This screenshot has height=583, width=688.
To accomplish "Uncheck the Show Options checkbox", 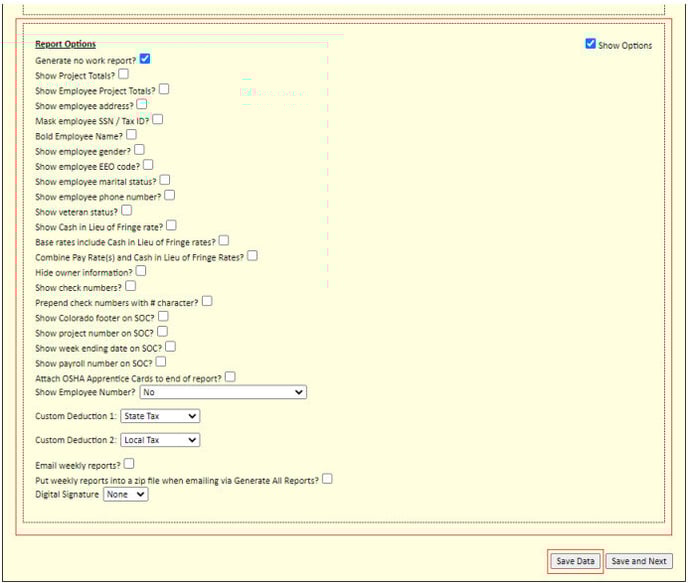I will (591, 43).
